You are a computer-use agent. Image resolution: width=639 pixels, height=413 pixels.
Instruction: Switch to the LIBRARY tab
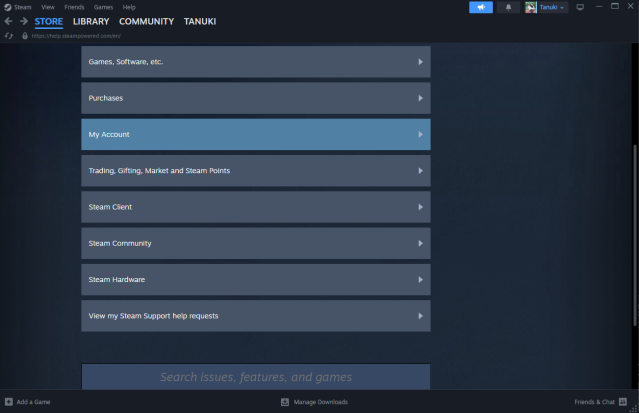coord(91,22)
